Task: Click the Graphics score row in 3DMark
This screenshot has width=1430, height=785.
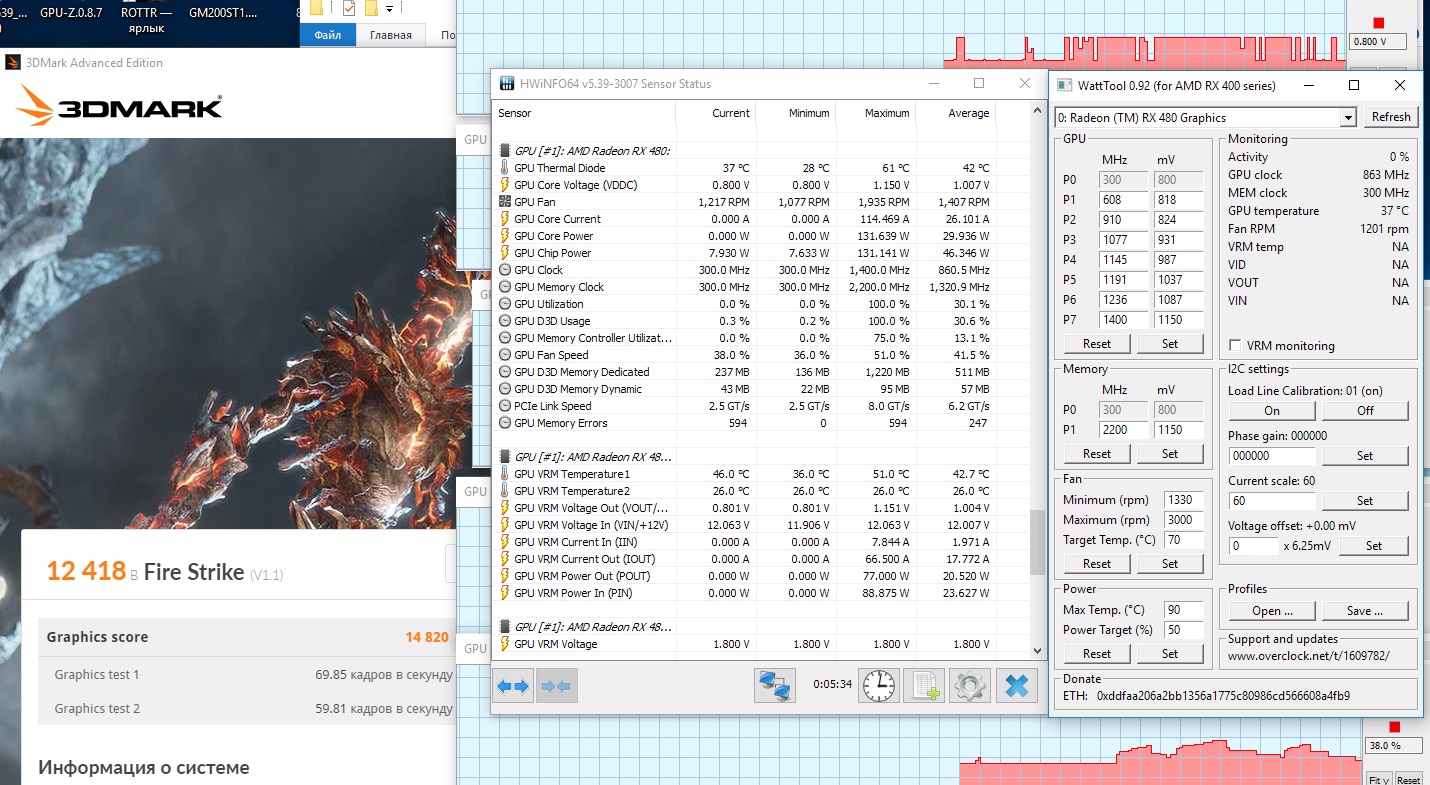Action: (246, 637)
